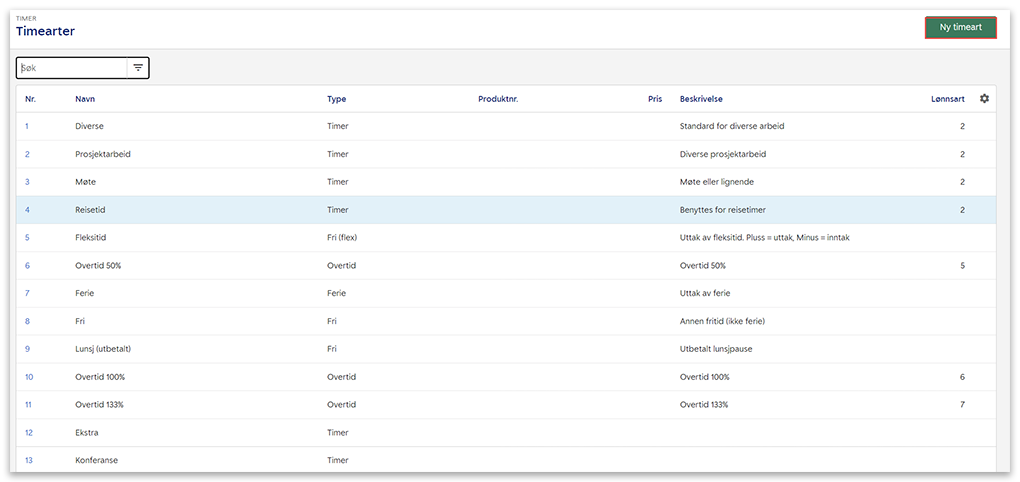Screen dimensions: 1020x482
Task: Open timeart number 7 Ferie link
Action: tap(27, 294)
